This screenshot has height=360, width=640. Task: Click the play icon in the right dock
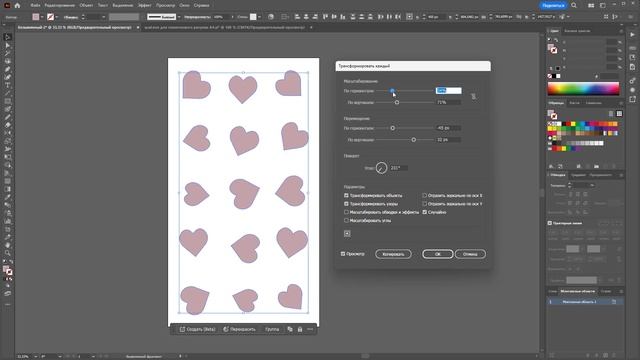click(632, 35)
